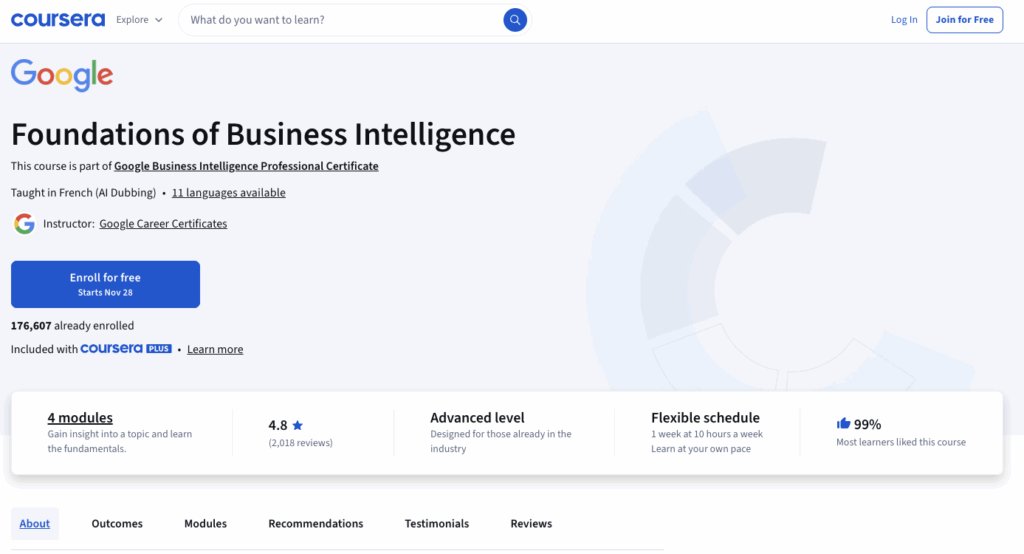Open Google Career Certificates instructor link
This screenshot has width=1024, height=554.
163,223
